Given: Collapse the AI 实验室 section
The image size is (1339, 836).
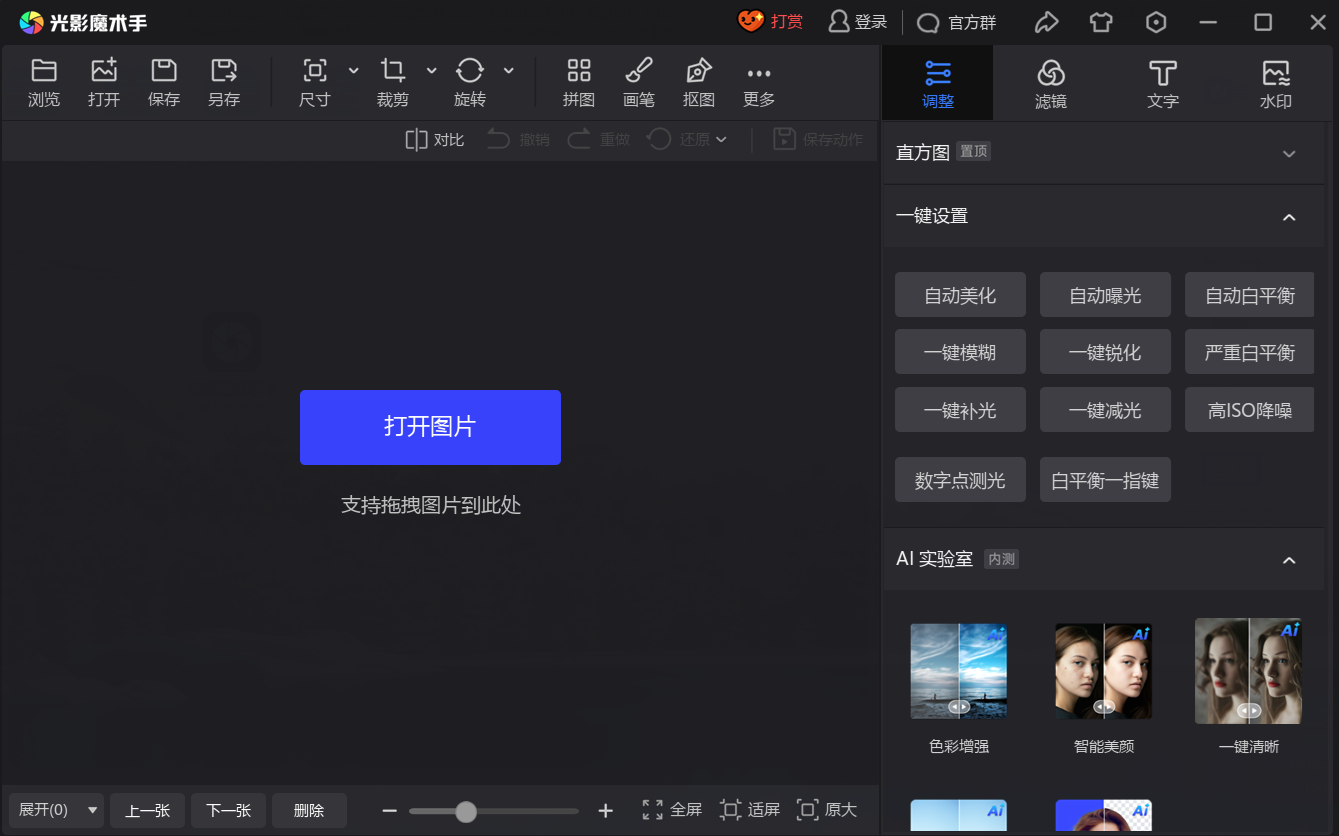Looking at the screenshot, I should click(1289, 559).
